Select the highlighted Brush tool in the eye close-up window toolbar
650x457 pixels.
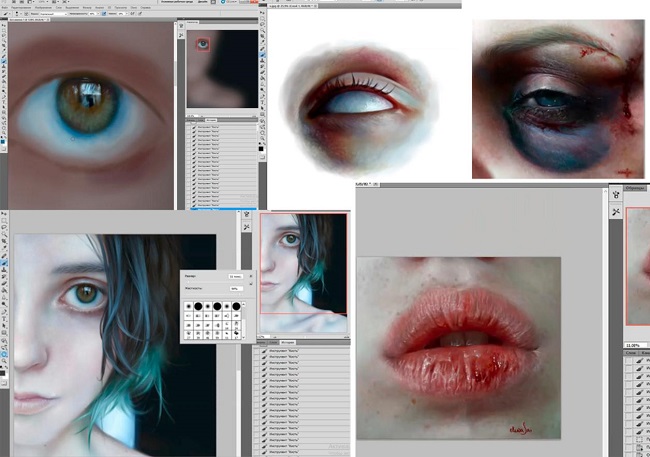(x=4, y=61)
